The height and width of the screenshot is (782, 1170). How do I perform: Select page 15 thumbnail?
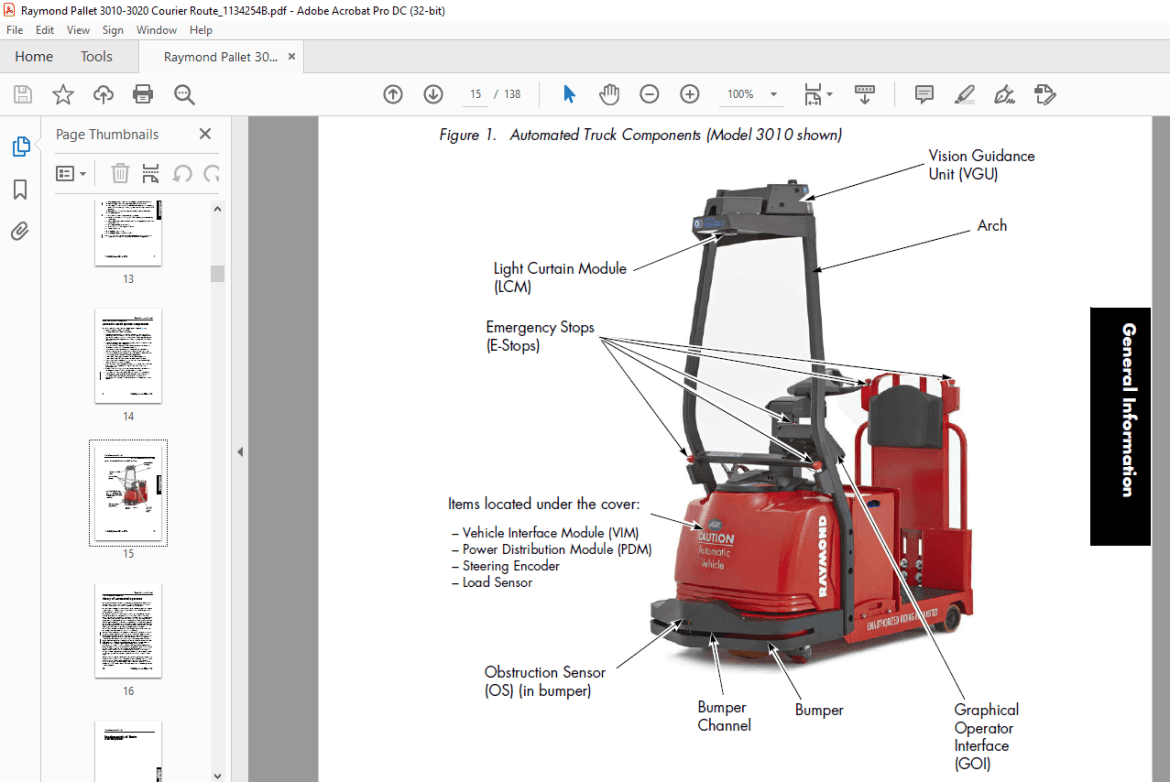(128, 493)
